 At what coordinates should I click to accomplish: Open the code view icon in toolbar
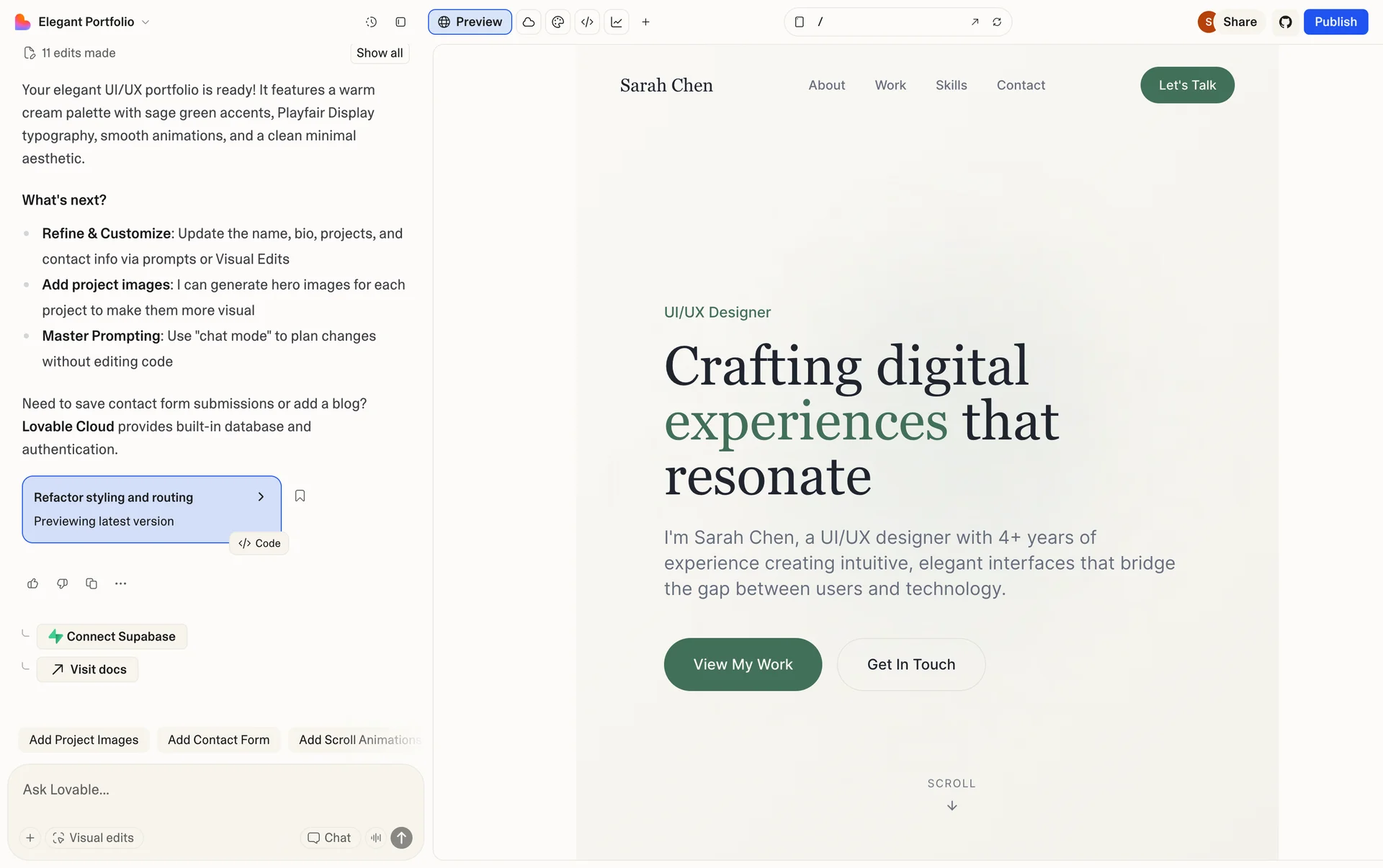[x=587, y=22]
